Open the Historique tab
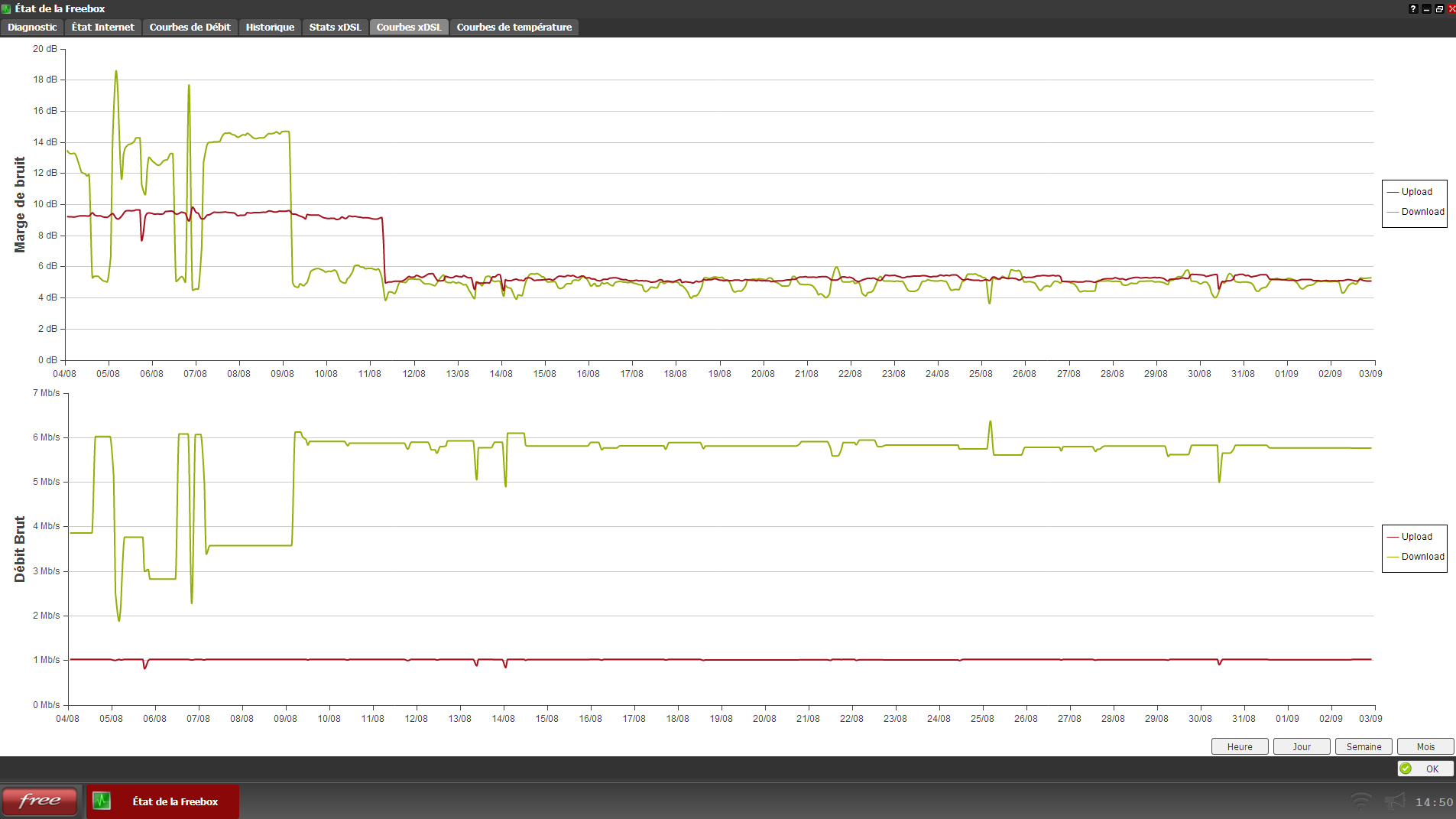Viewport: 1456px width, 819px height. [x=269, y=27]
